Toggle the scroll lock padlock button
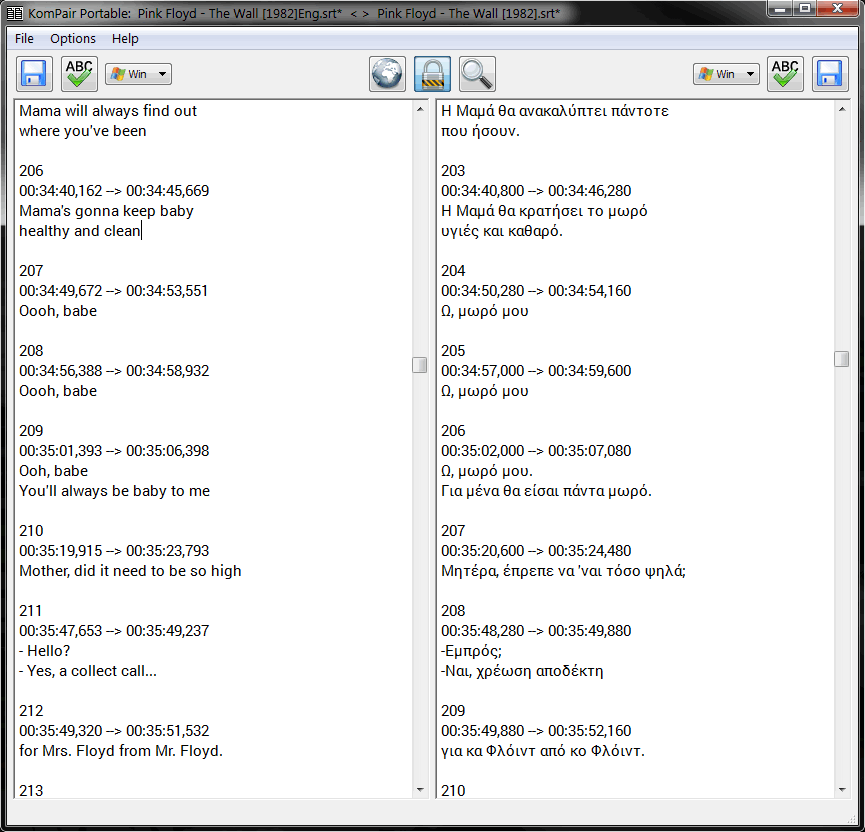The image size is (865, 832). (x=432, y=74)
